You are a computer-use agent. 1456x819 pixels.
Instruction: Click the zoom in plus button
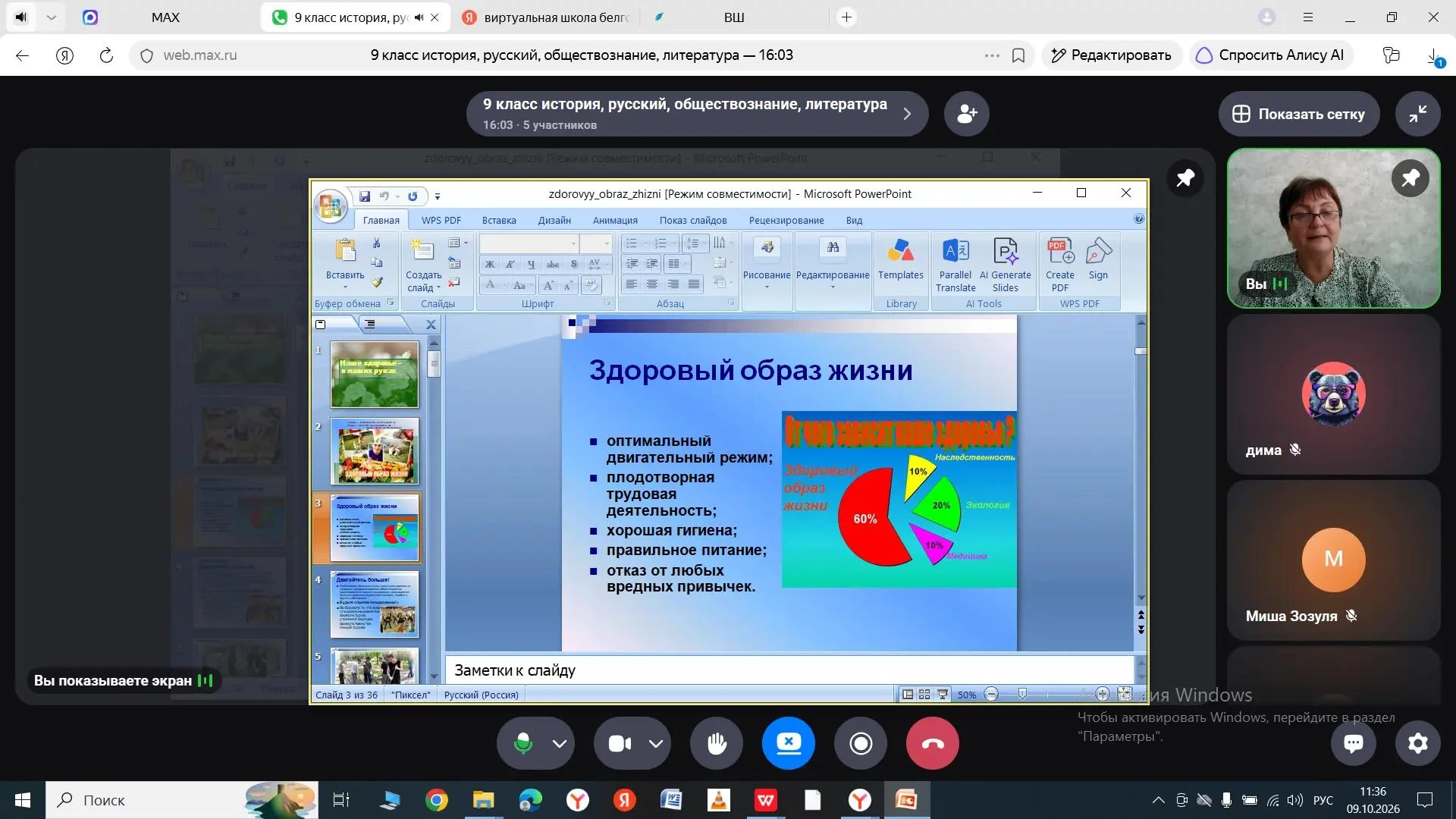[1103, 694]
